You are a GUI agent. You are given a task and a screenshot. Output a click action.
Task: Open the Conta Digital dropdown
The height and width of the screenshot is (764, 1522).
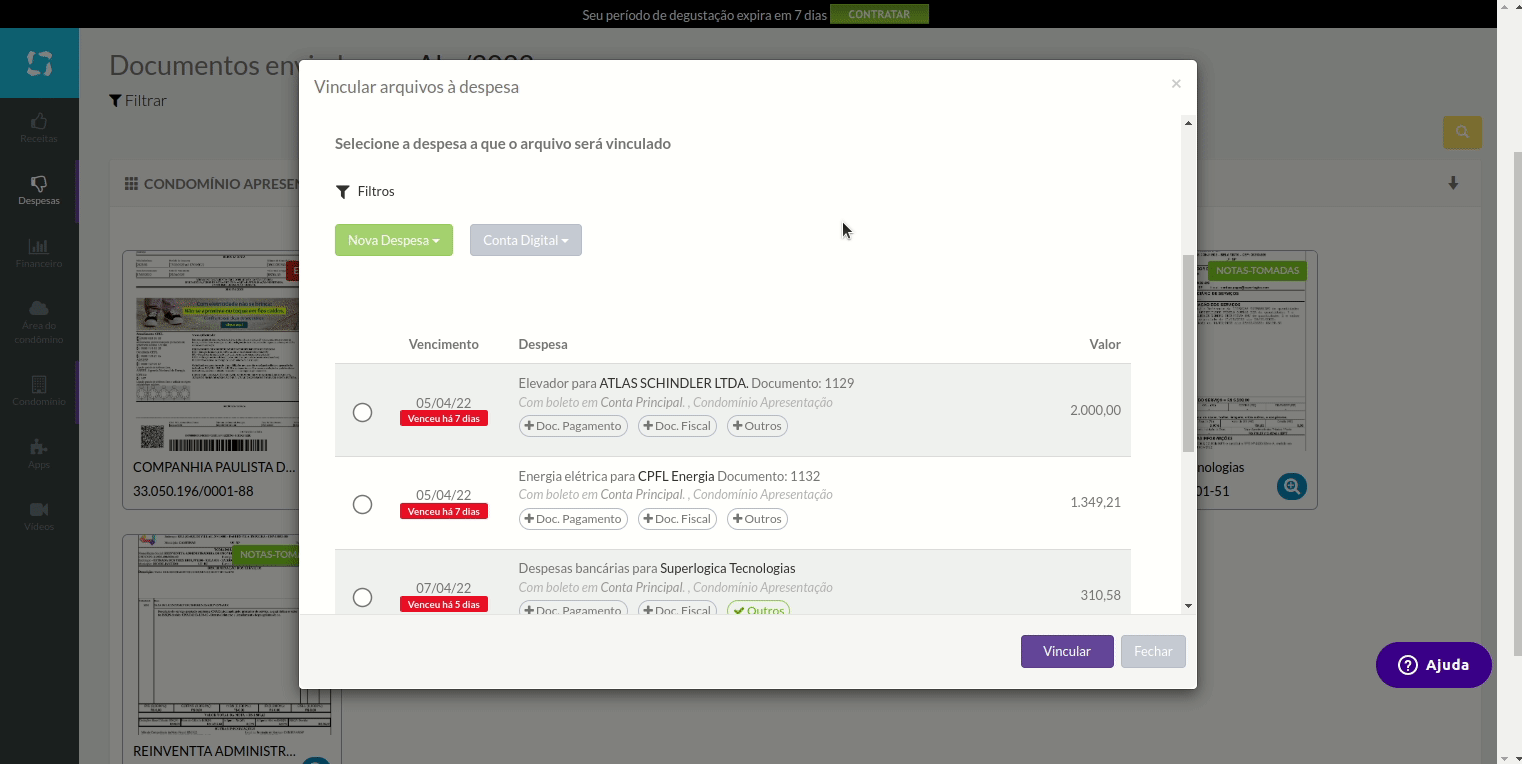(x=526, y=240)
